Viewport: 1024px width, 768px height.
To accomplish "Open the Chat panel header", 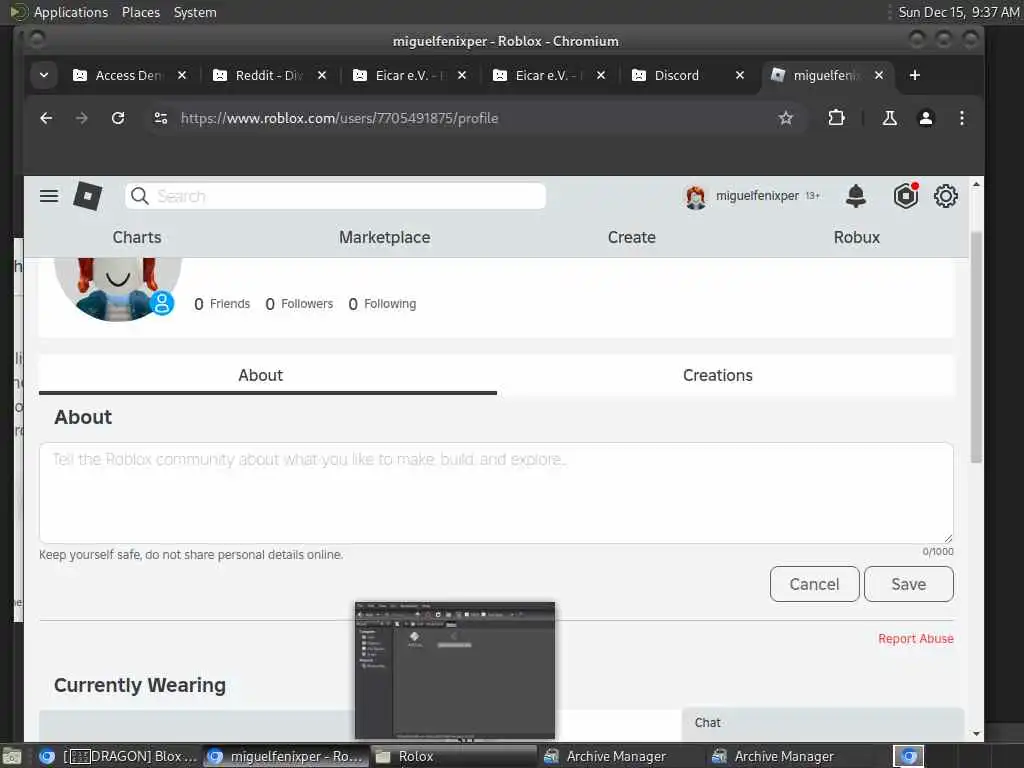I will coord(823,723).
